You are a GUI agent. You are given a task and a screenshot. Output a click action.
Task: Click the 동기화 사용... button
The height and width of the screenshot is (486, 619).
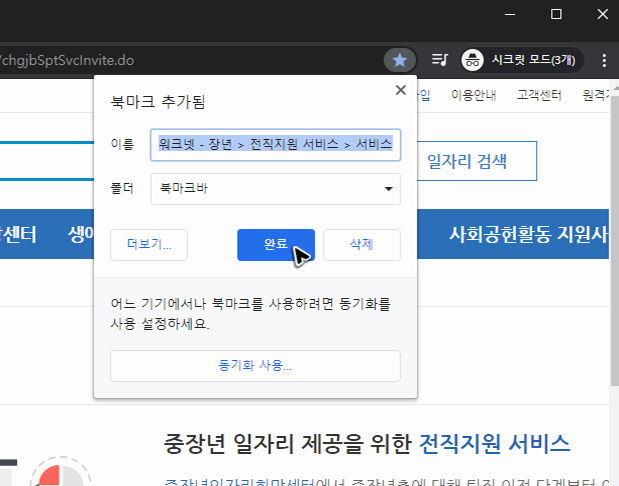[x=255, y=366]
